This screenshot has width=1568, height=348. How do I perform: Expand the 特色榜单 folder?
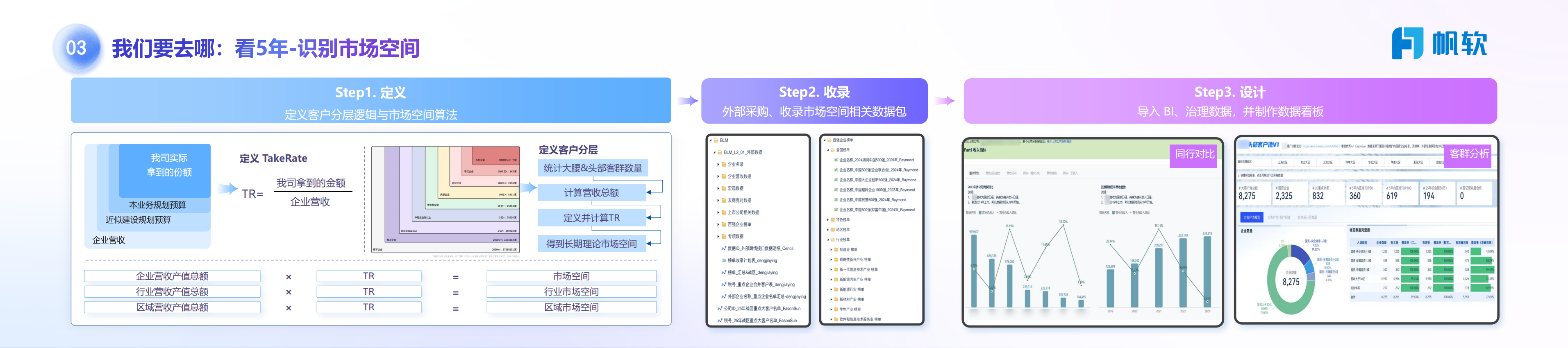[x=828, y=219]
